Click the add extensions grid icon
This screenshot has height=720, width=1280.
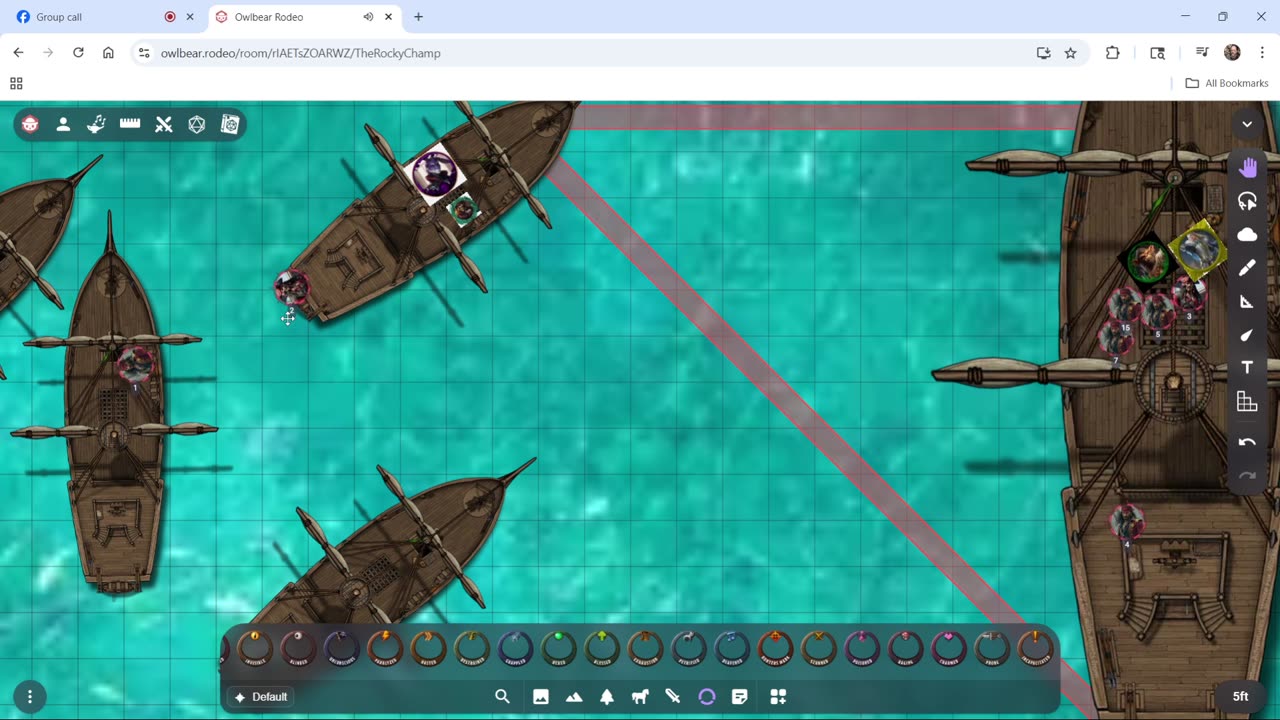click(778, 697)
